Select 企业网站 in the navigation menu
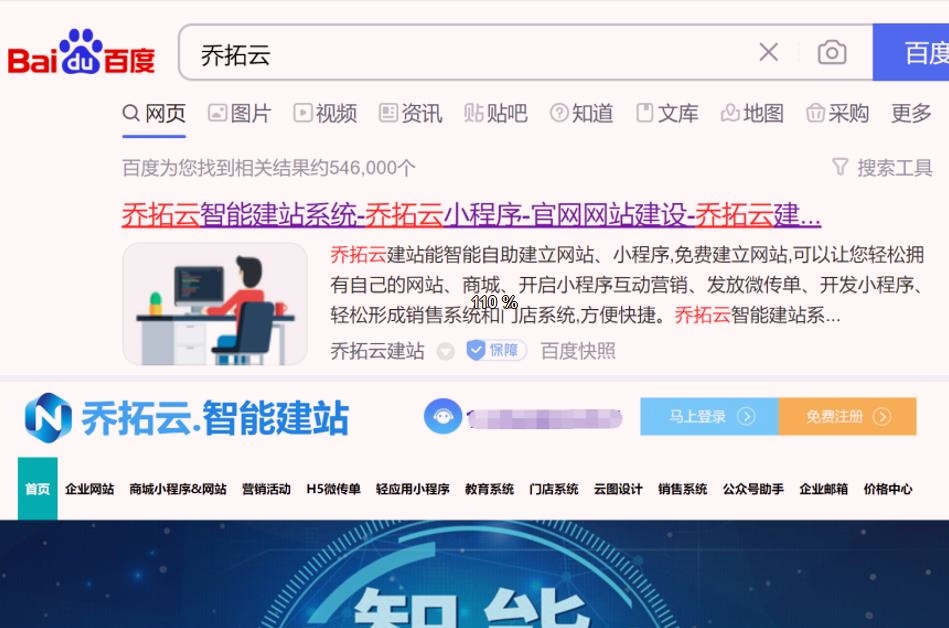Viewport: 949px width, 628px height. 90,489
